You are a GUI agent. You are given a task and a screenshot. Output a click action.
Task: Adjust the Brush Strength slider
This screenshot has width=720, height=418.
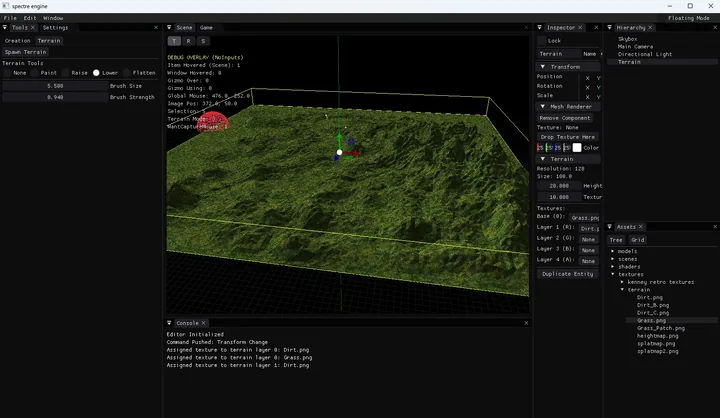coord(55,97)
